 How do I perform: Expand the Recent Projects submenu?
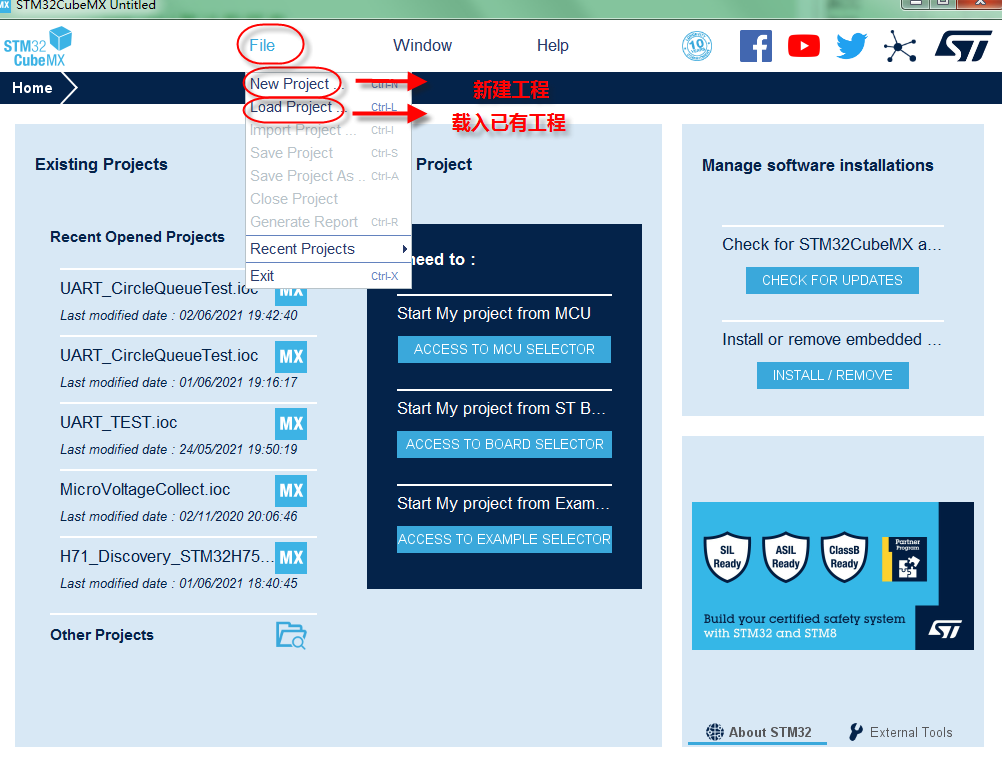tap(328, 249)
